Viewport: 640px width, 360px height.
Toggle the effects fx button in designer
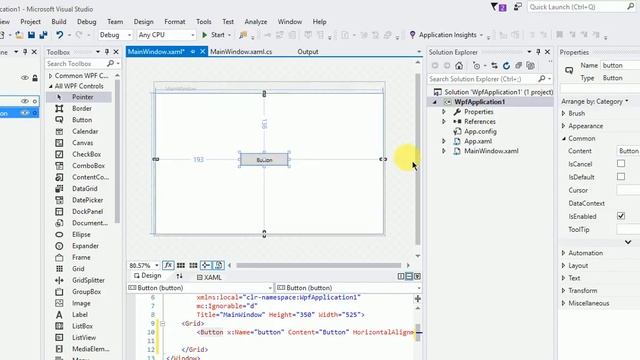(x=168, y=265)
